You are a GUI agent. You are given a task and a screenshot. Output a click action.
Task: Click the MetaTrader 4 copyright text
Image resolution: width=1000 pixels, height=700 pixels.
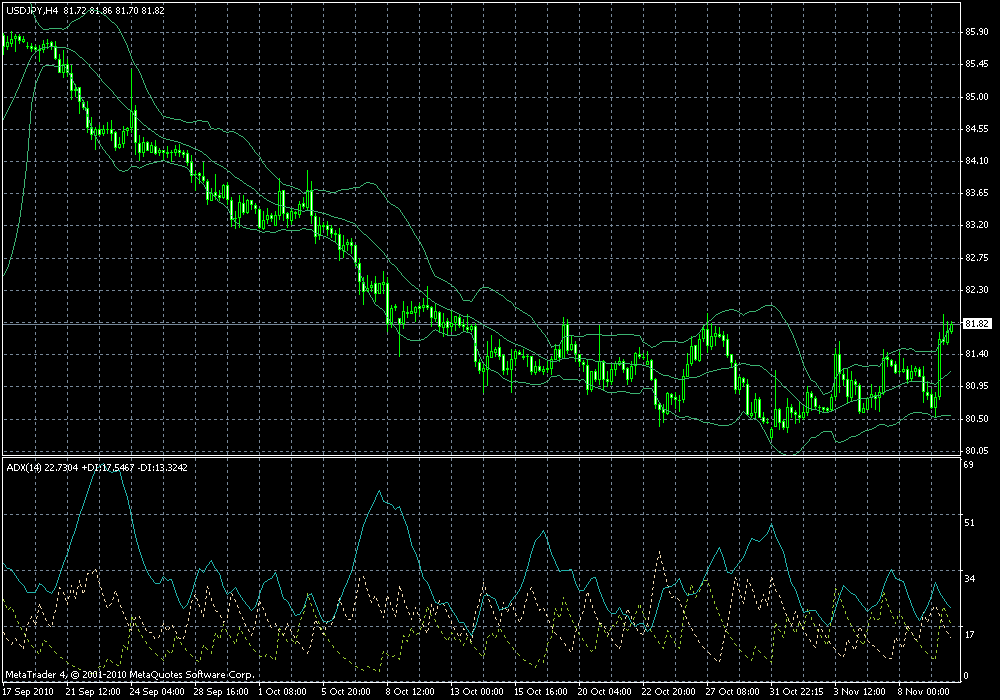pos(129,674)
